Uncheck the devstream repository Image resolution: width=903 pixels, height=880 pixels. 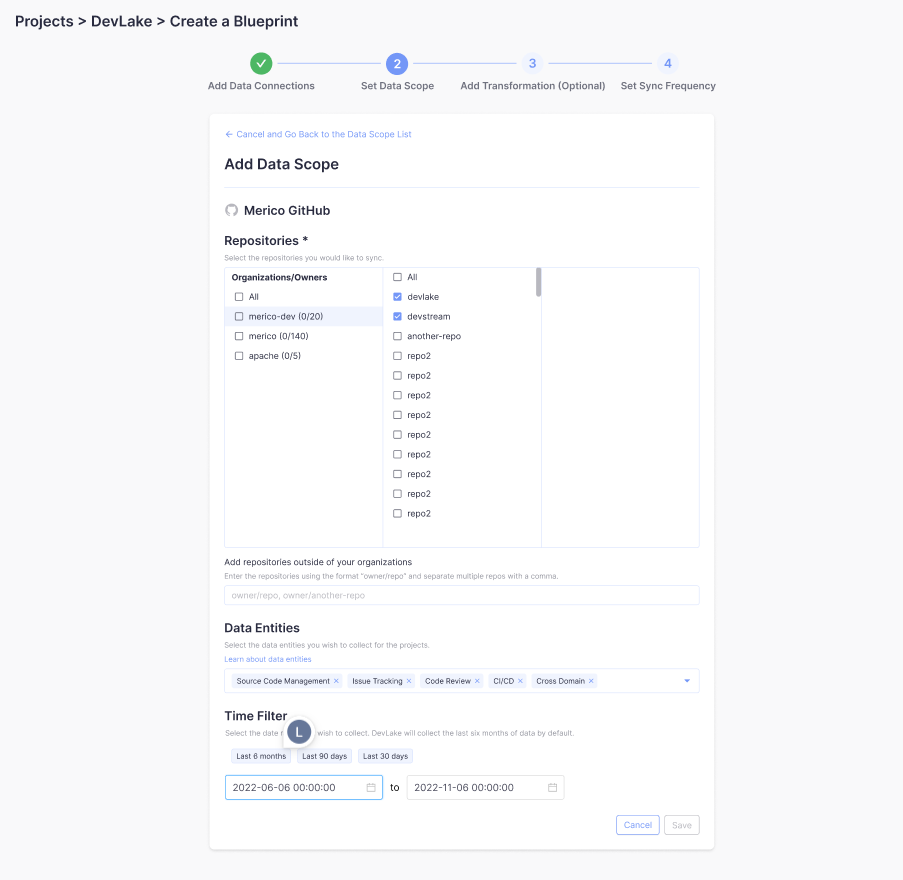[397, 316]
